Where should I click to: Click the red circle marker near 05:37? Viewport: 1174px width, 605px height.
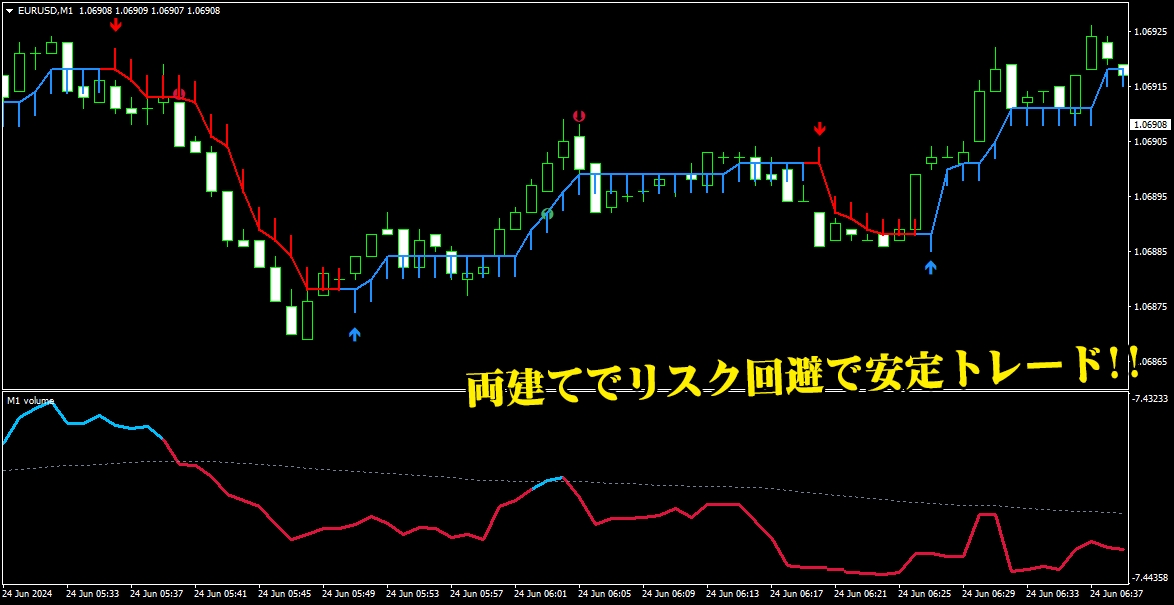coord(179,94)
